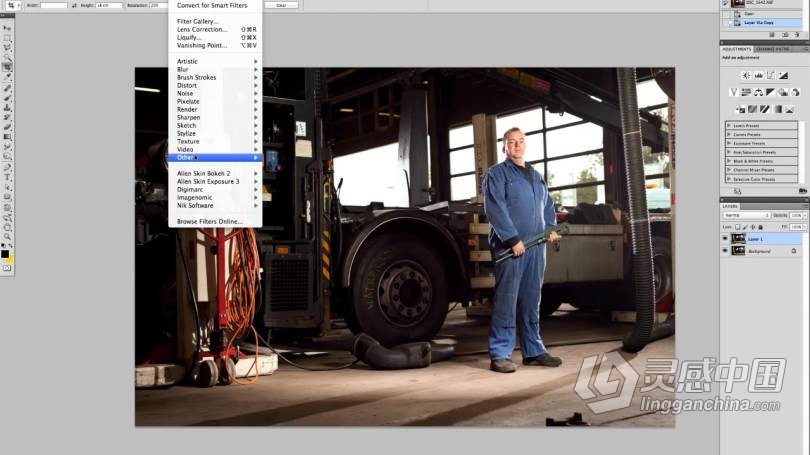Hide the Background layer eye icon
Screen dimensions: 810x455
(725, 251)
